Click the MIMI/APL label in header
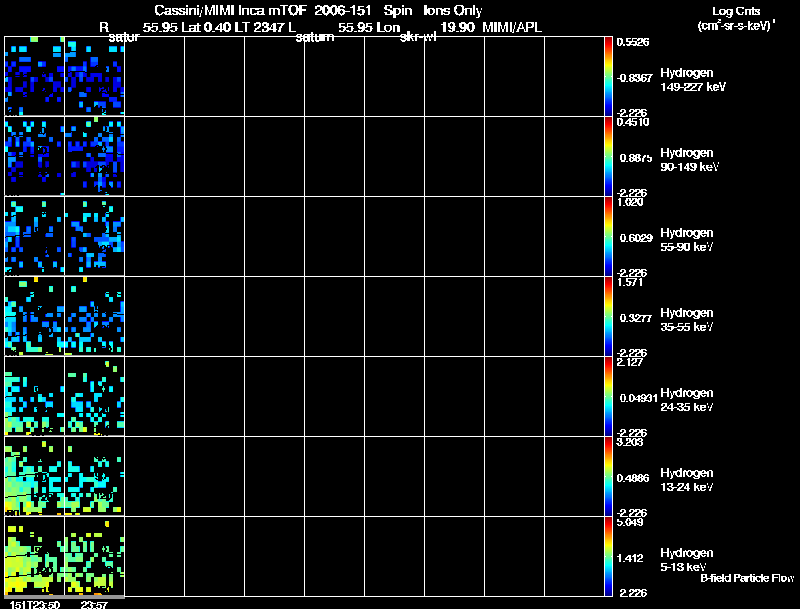 click(x=512, y=27)
